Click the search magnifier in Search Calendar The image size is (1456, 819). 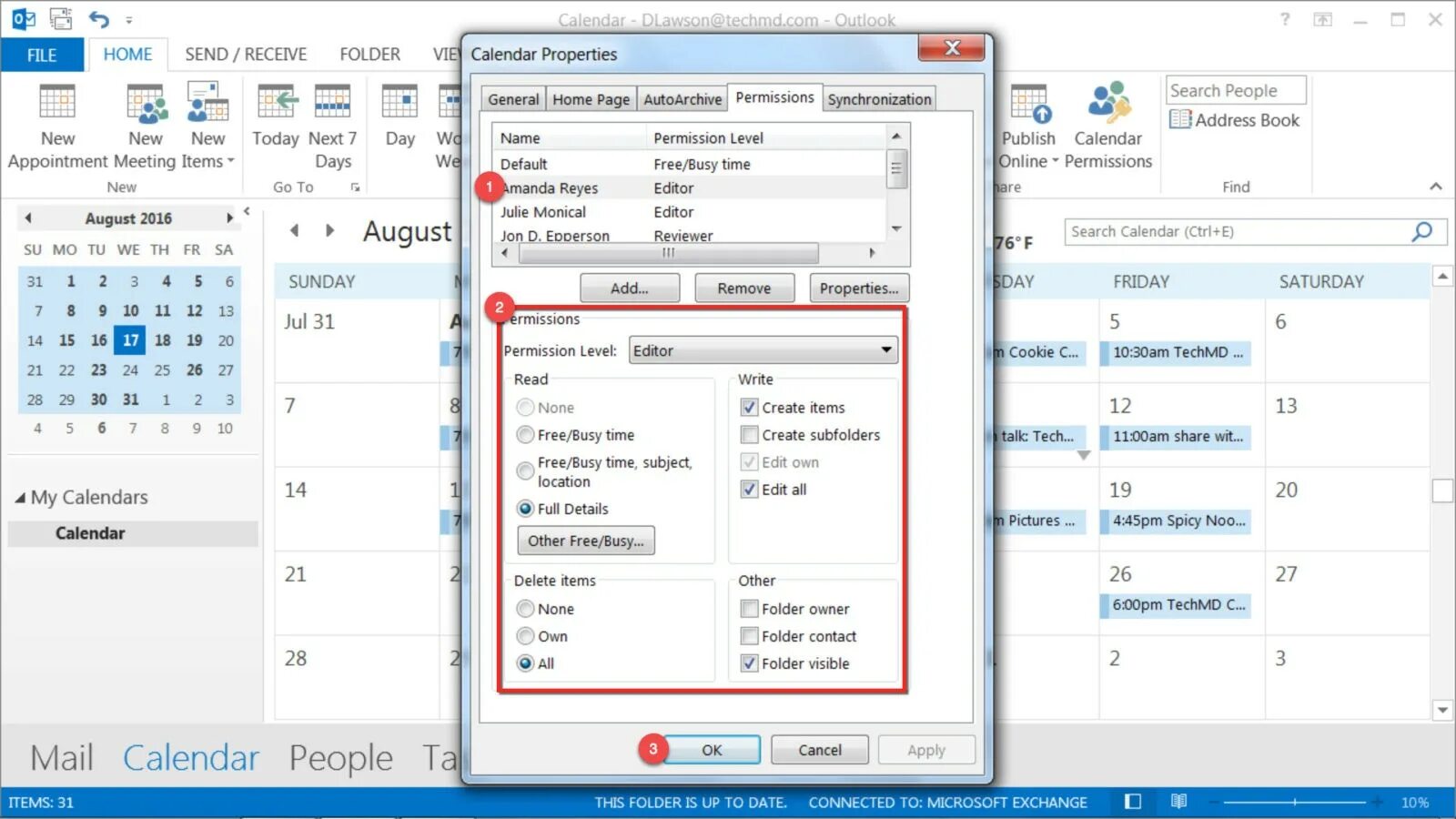1421,232
